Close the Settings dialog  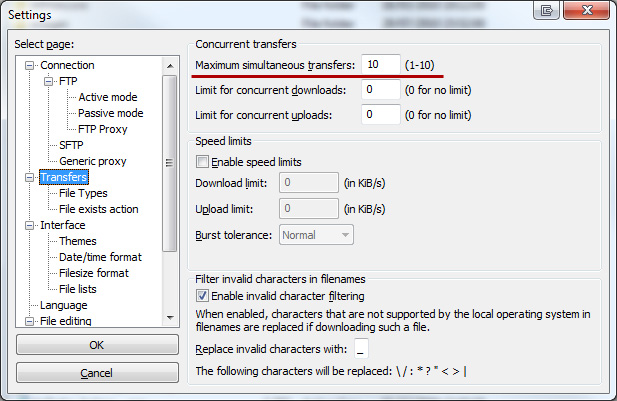pyautogui.click(x=586, y=10)
